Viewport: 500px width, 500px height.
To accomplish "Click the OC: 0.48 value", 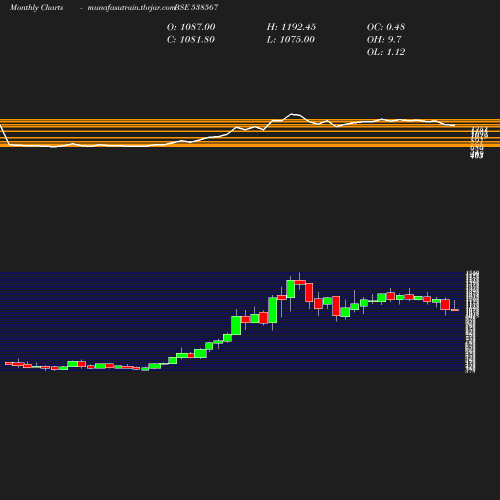I will pyautogui.click(x=386, y=27).
